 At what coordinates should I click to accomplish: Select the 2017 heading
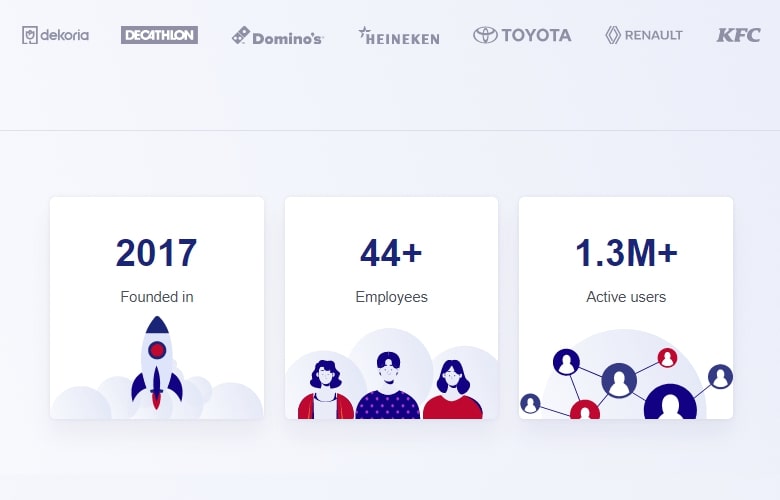157,253
